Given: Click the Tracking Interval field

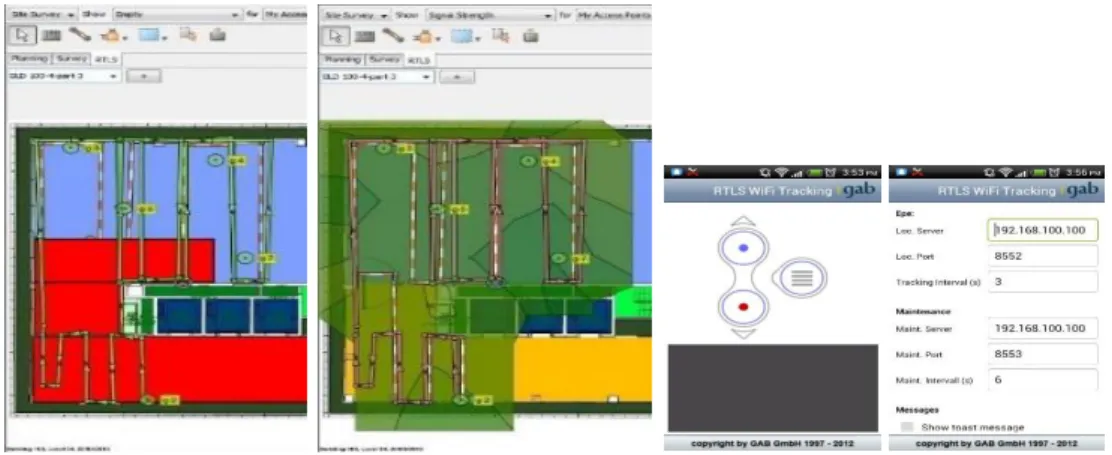Looking at the screenshot, I should [1042, 282].
